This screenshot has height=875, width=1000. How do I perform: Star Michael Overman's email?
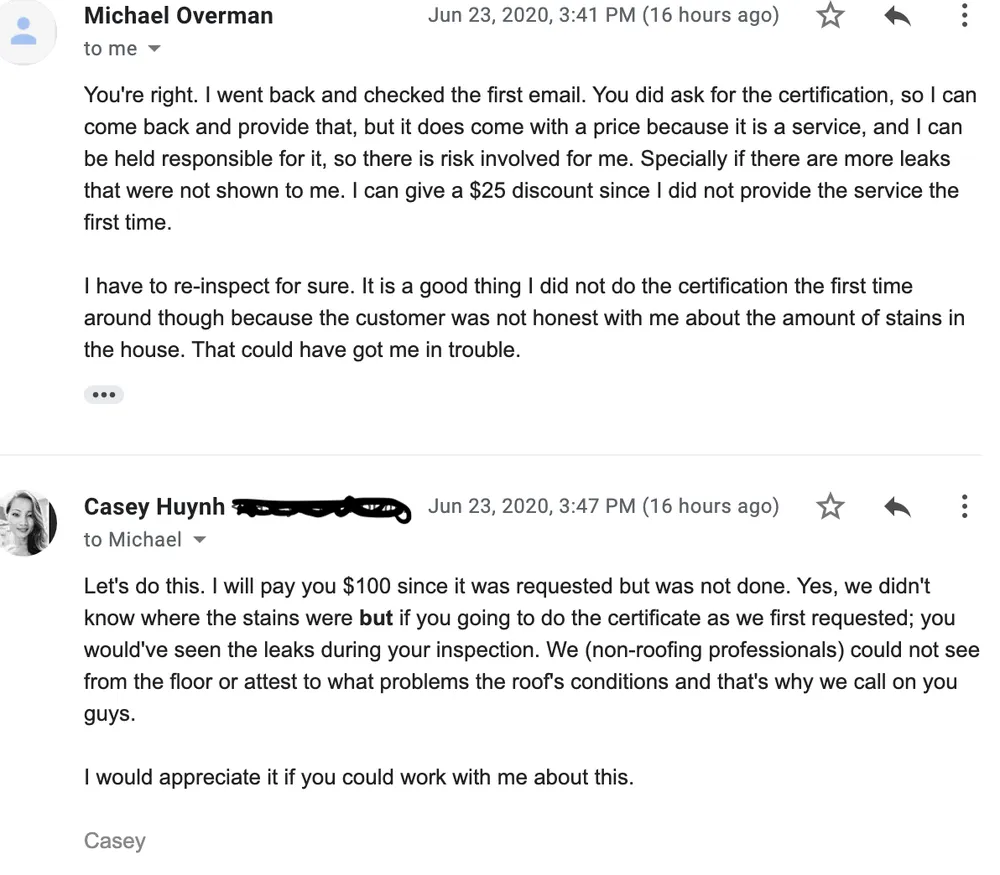830,16
